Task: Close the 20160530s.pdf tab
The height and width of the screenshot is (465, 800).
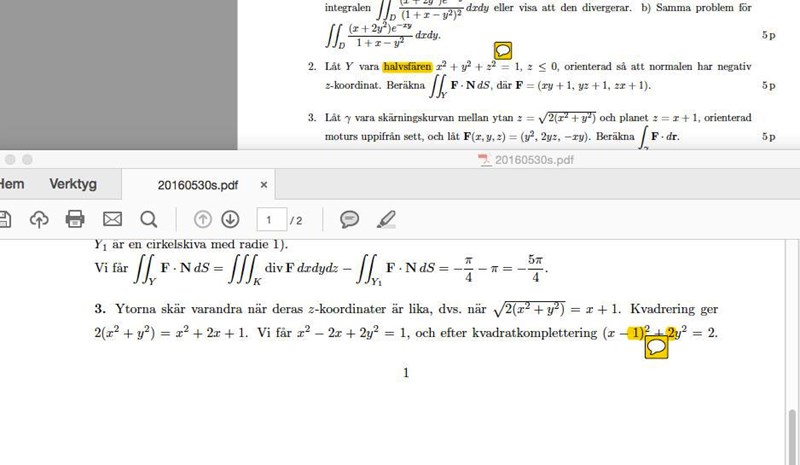Action: [x=264, y=185]
